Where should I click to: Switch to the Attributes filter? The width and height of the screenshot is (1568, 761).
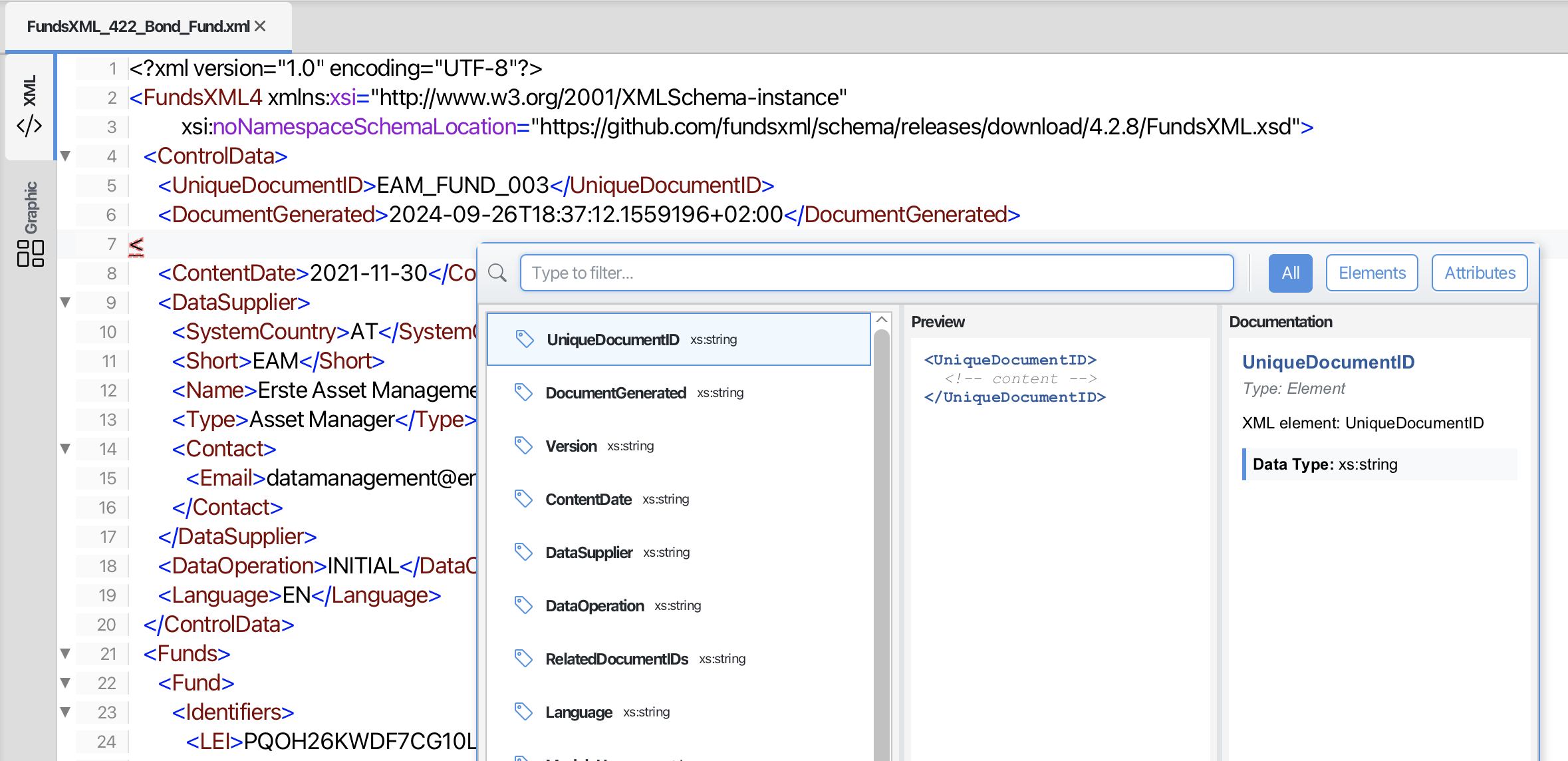(1479, 273)
